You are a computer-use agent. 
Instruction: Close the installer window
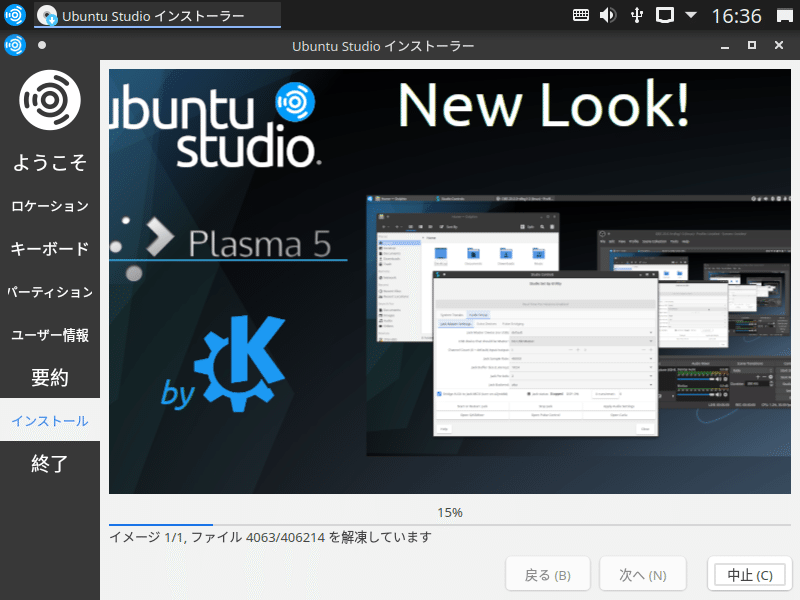tap(779, 45)
